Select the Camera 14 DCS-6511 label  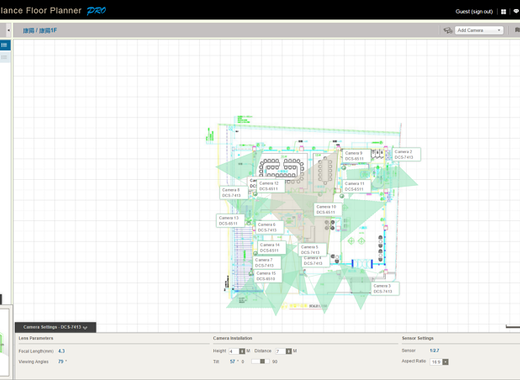point(272,248)
